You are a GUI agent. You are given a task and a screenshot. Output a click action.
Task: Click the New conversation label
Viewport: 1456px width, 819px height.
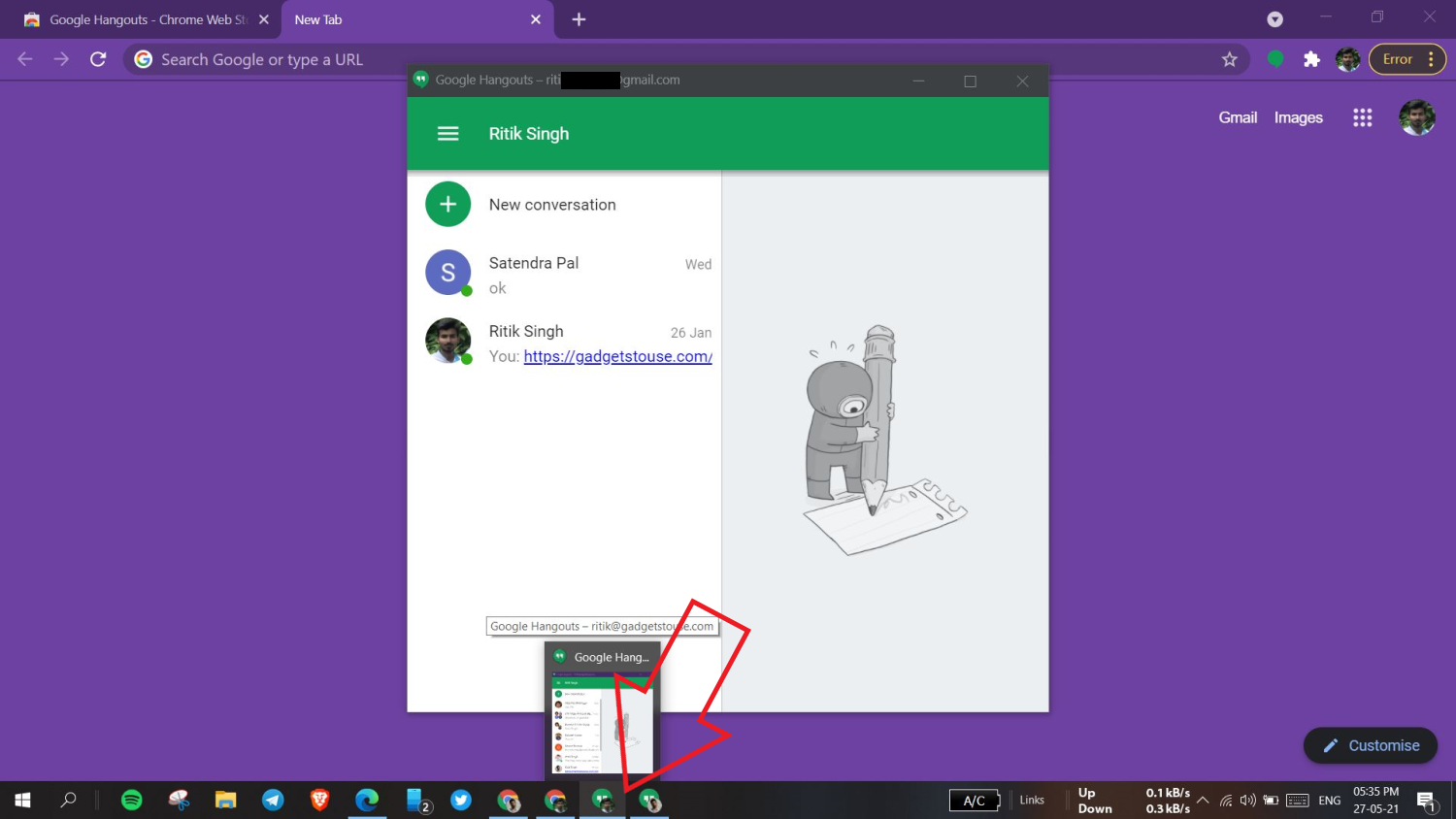pos(552,205)
